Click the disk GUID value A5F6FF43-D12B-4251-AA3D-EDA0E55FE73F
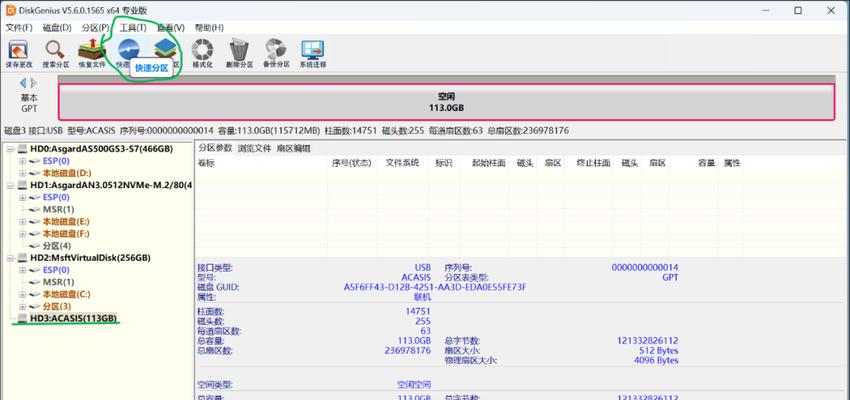850x400 pixels. point(435,287)
